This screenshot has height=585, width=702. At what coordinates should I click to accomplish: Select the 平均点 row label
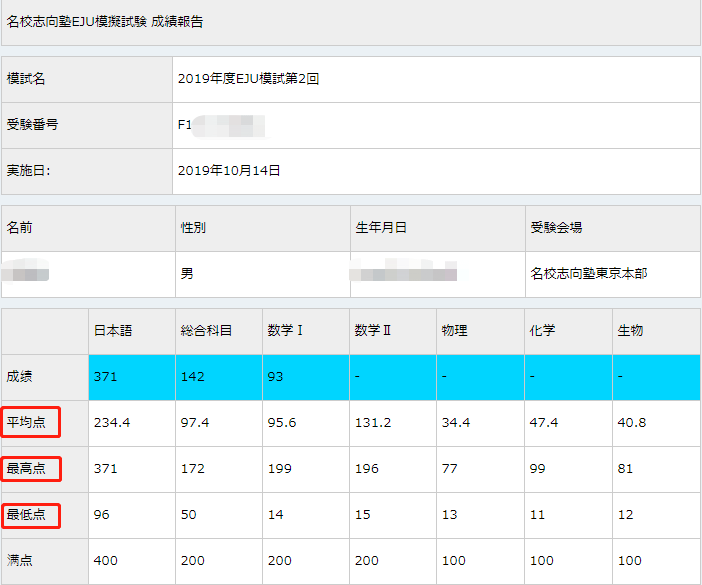pyautogui.click(x=26, y=423)
